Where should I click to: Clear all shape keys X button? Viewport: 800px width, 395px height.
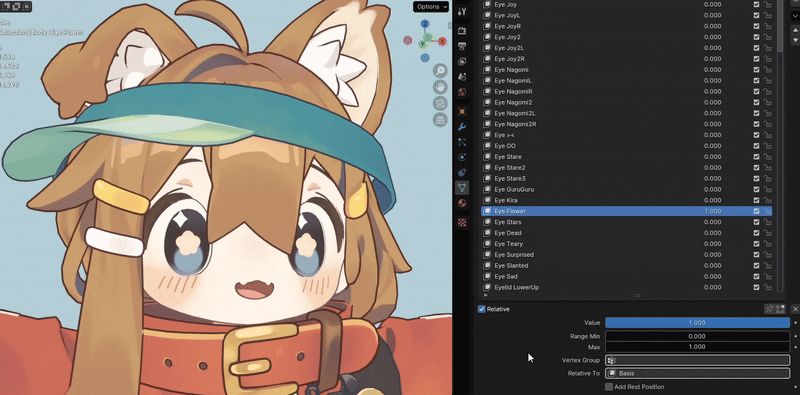pyautogui.click(x=795, y=309)
